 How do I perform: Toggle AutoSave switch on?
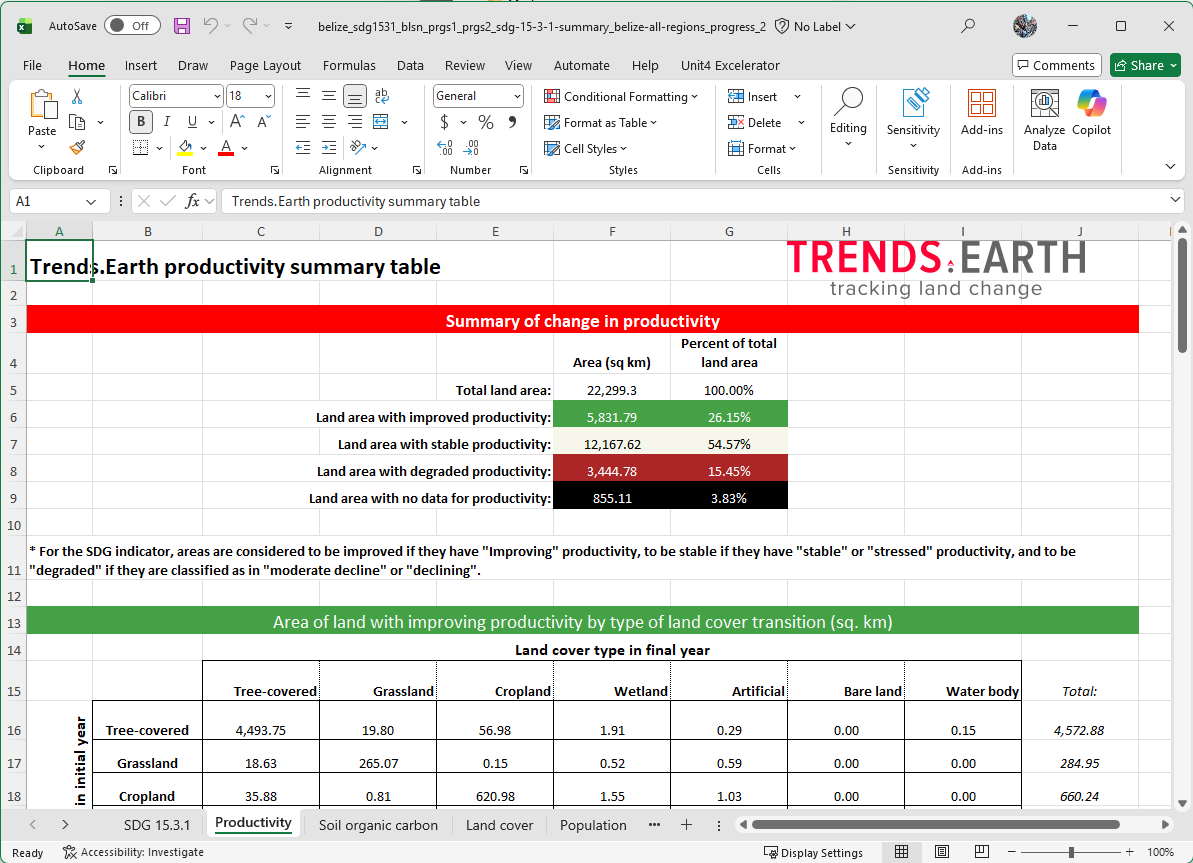[x=132, y=26]
